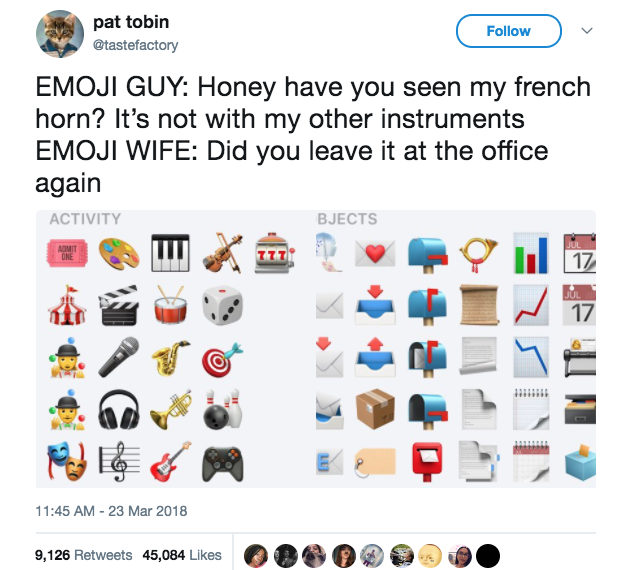The image size is (632, 570).
Task: Select the violin emoji
Action: (222, 253)
